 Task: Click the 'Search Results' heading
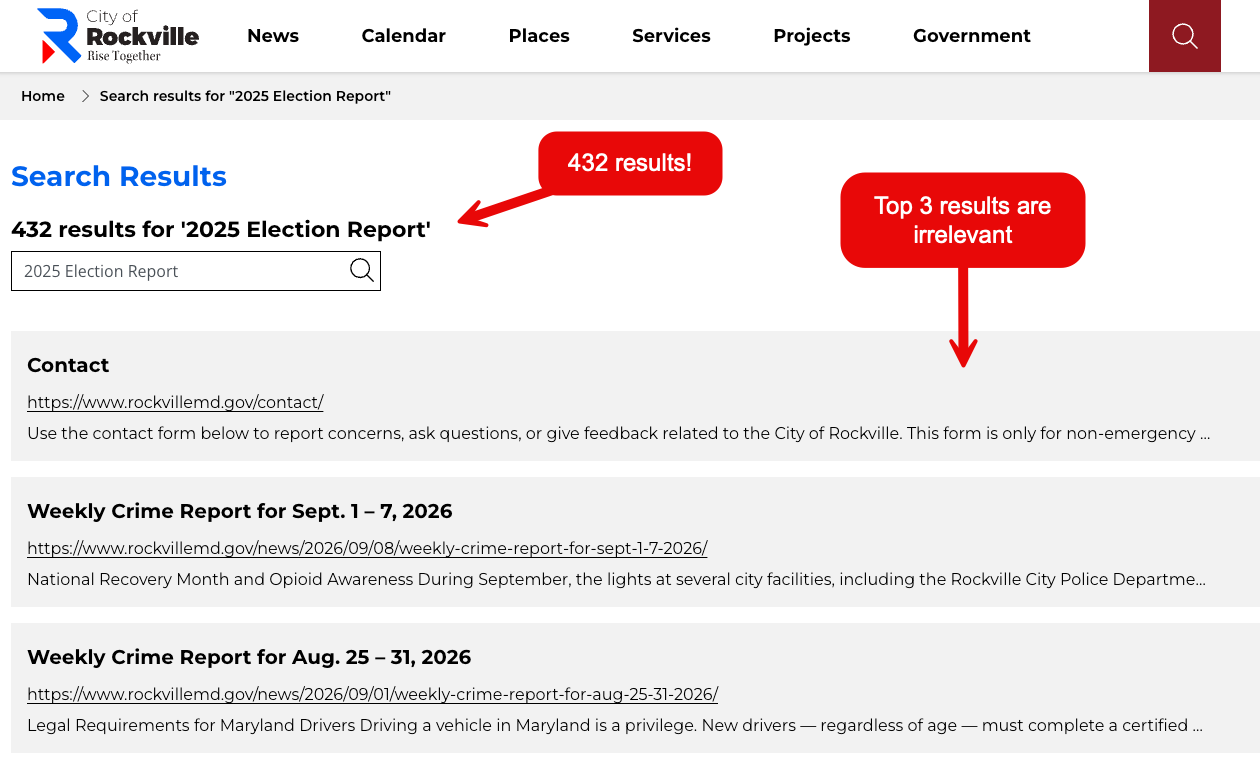119,176
